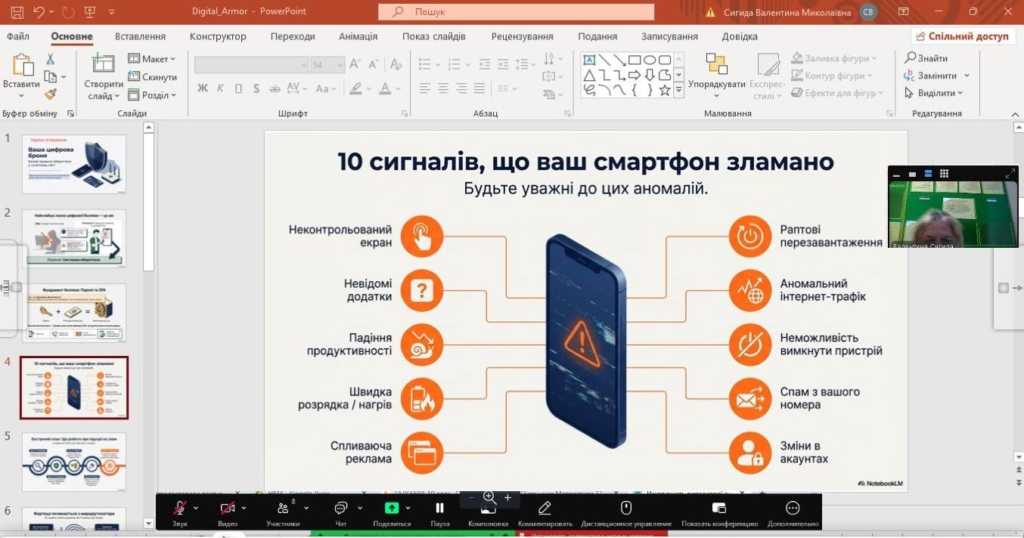Click the Создать слайд icon
The width and height of the screenshot is (1024, 538).
coord(103,64)
